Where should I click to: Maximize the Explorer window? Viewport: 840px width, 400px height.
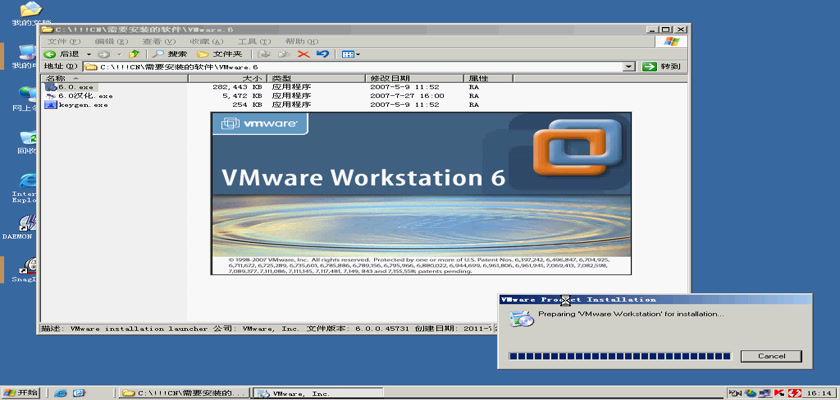click(666, 29)
